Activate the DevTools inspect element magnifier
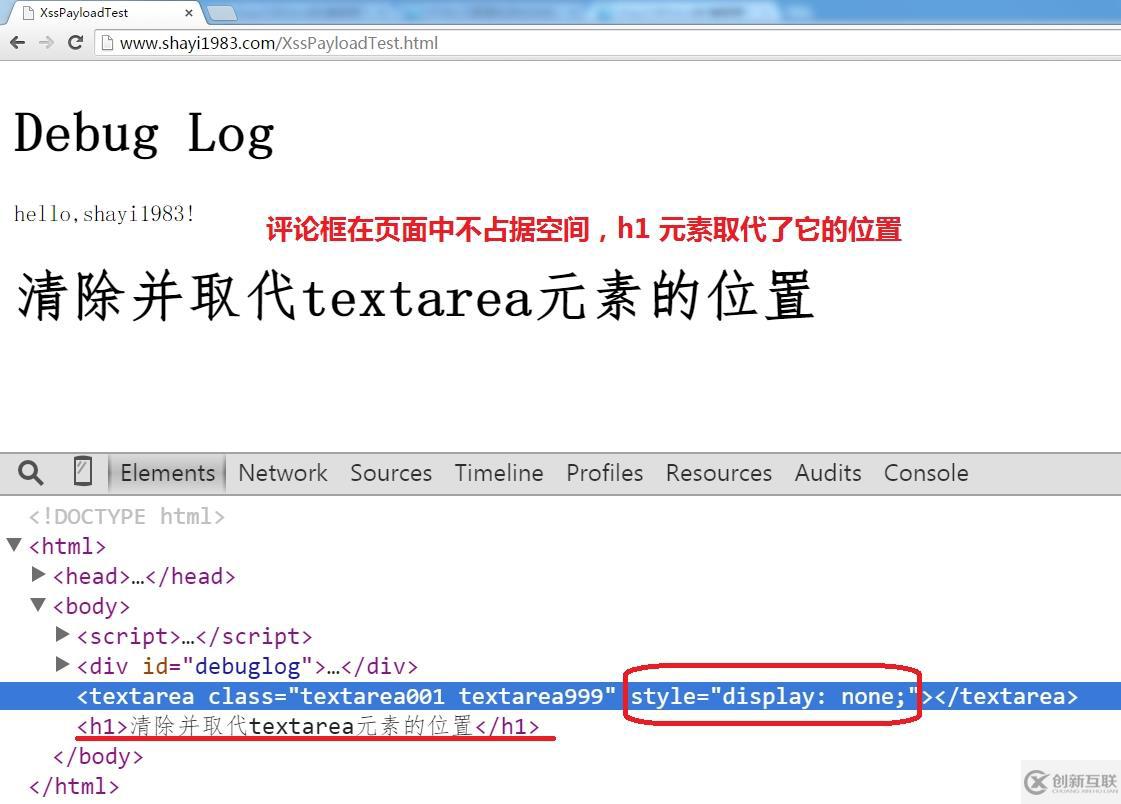Image resolution: width=1121 pixels, height=804 pixels. (x=30, y=472)
